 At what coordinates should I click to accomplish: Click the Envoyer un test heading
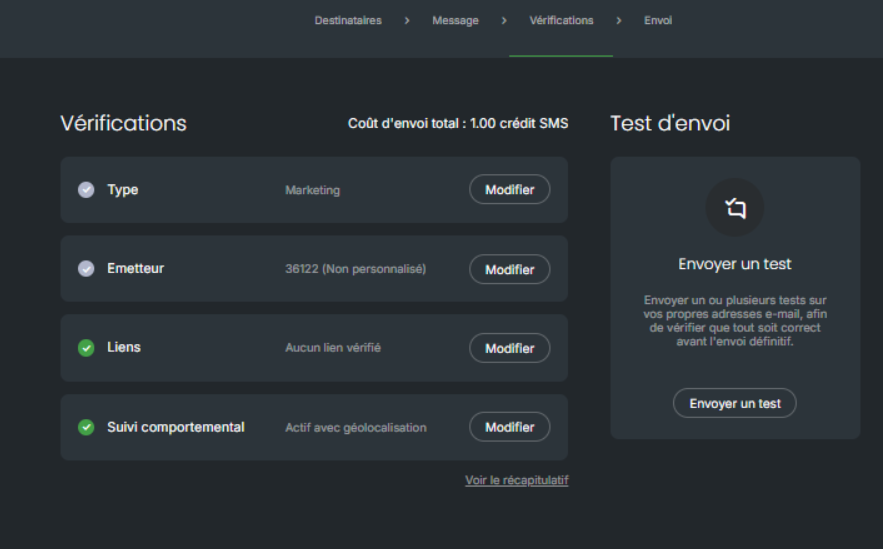[735, 264]
